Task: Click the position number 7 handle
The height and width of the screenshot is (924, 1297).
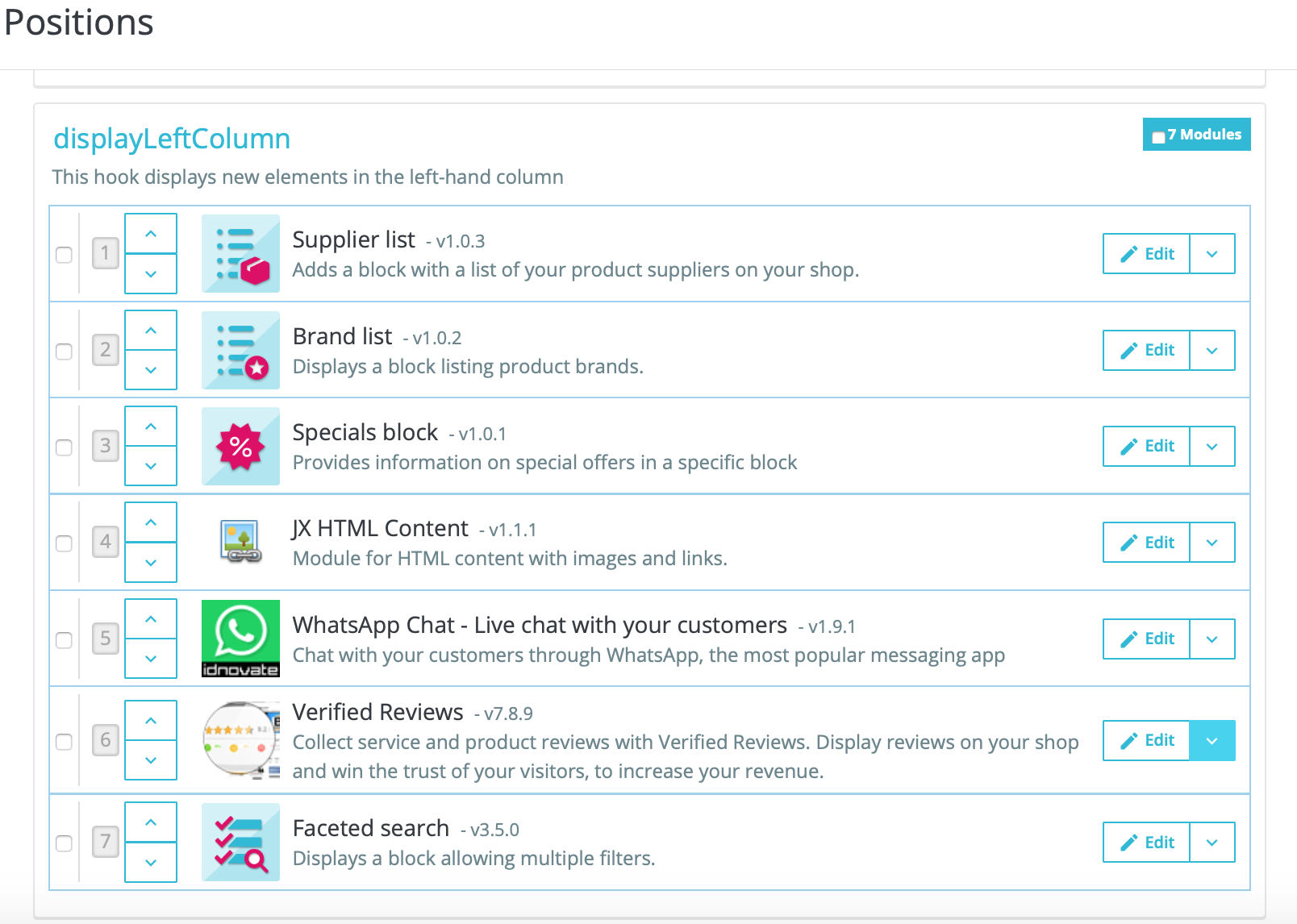Action: (106, 842)
